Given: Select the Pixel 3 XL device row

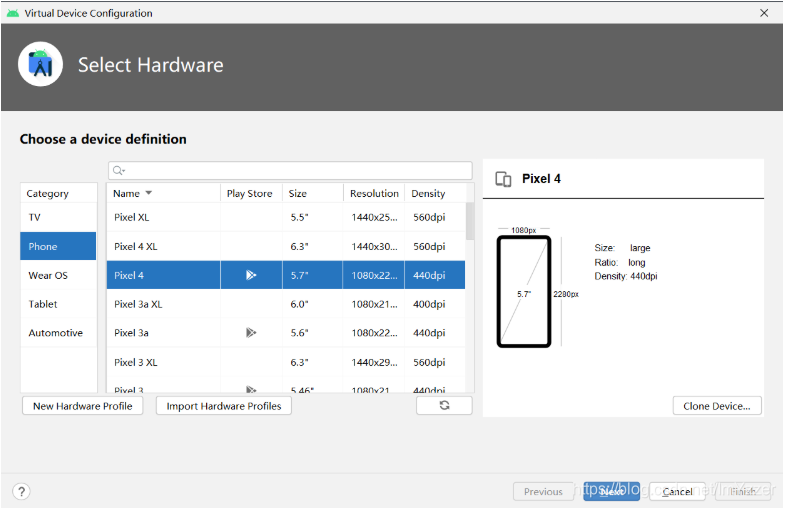Looking at the screenshot, I should coord(286,362).
